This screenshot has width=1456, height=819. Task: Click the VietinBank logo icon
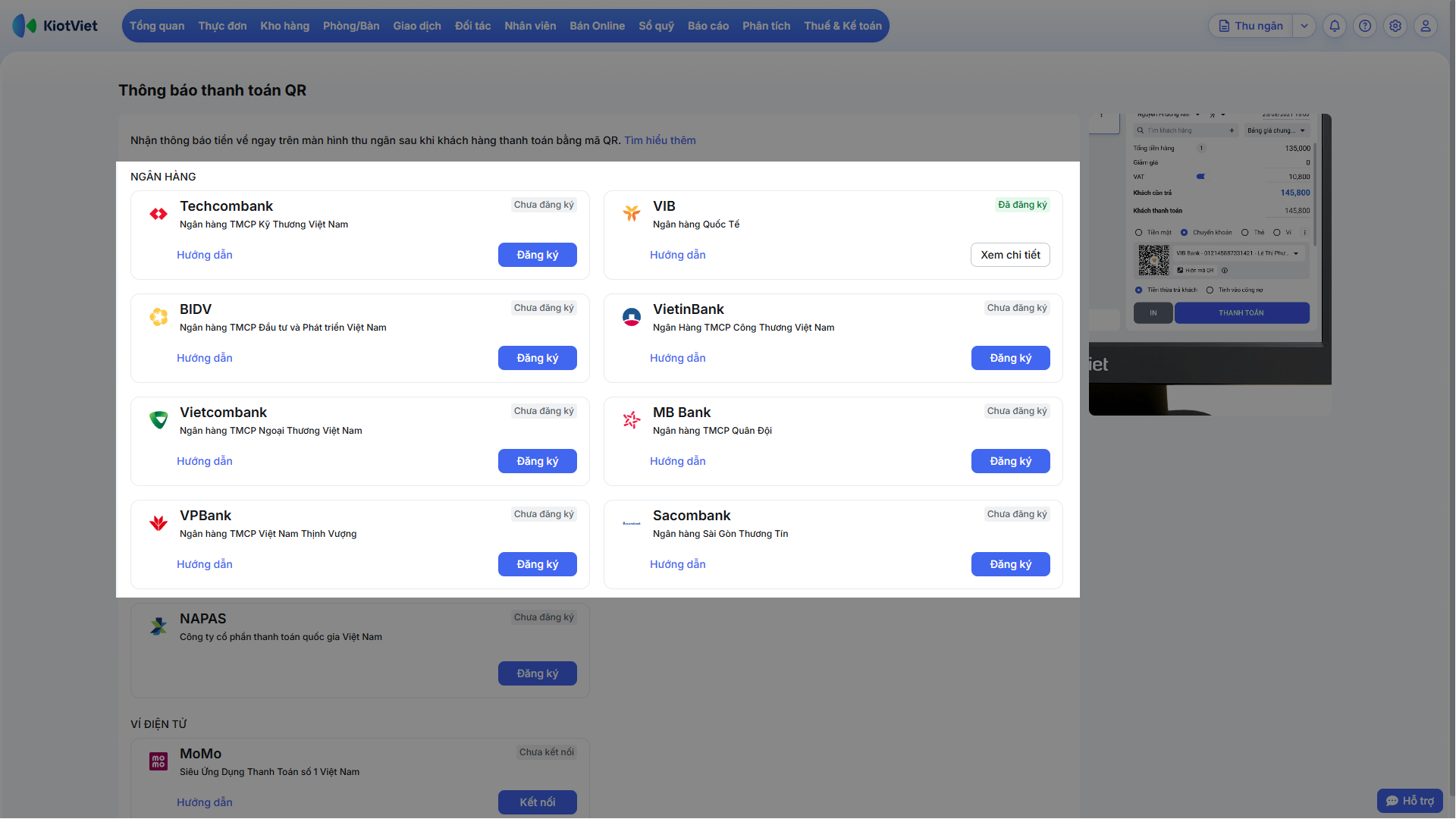tap(632, 317)
